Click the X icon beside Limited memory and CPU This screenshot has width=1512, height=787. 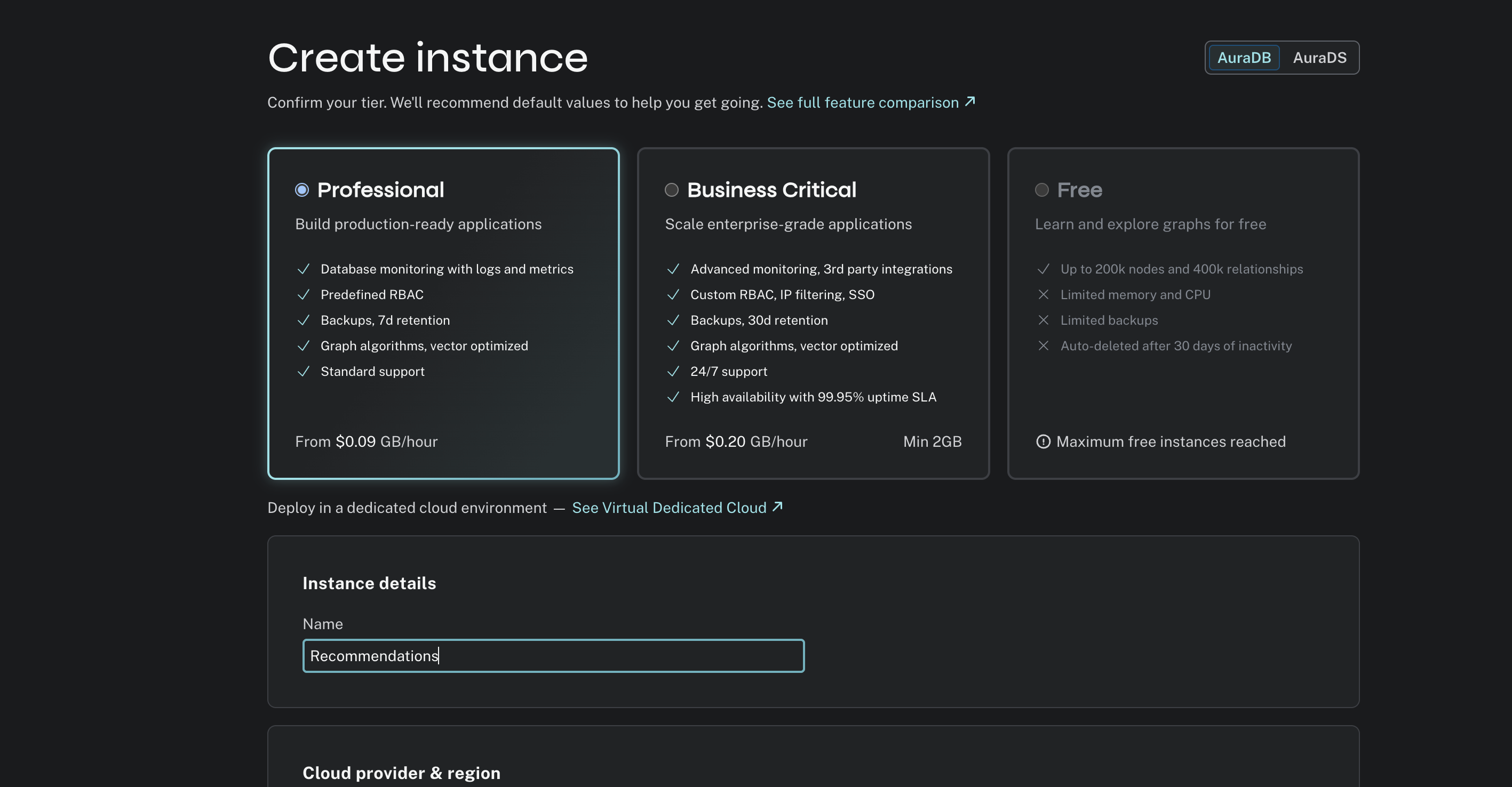(x=1043, y=295)
